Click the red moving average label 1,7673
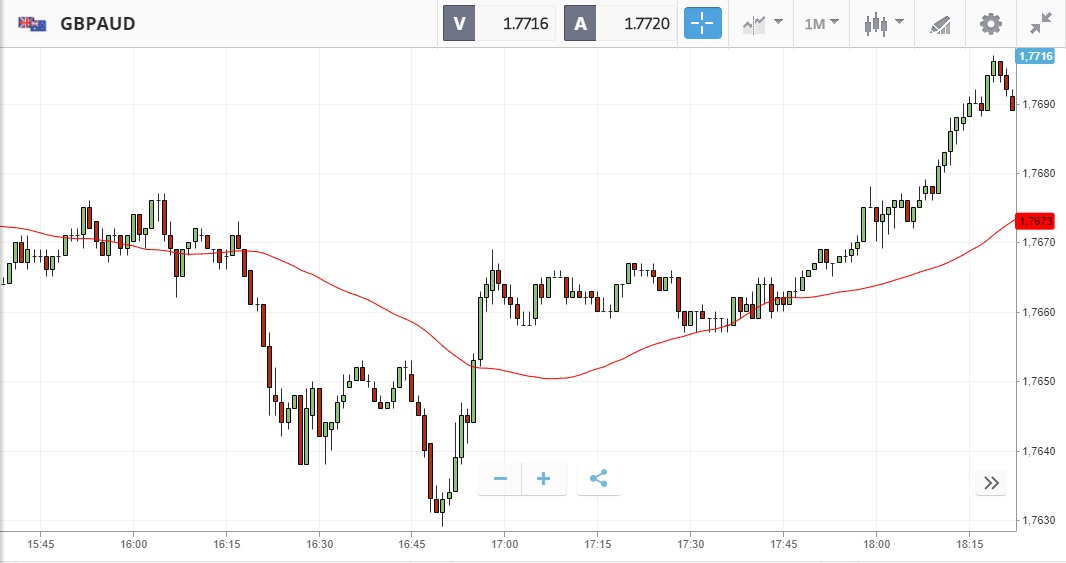The image size is (1066, 563). (1035, 221)
